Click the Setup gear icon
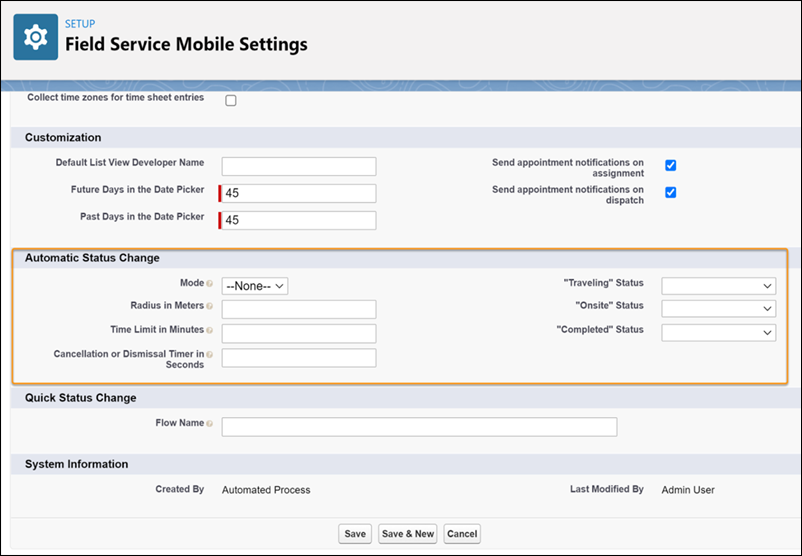The height and width of the screenshot is (556, 802). click(x=36, y=37)
